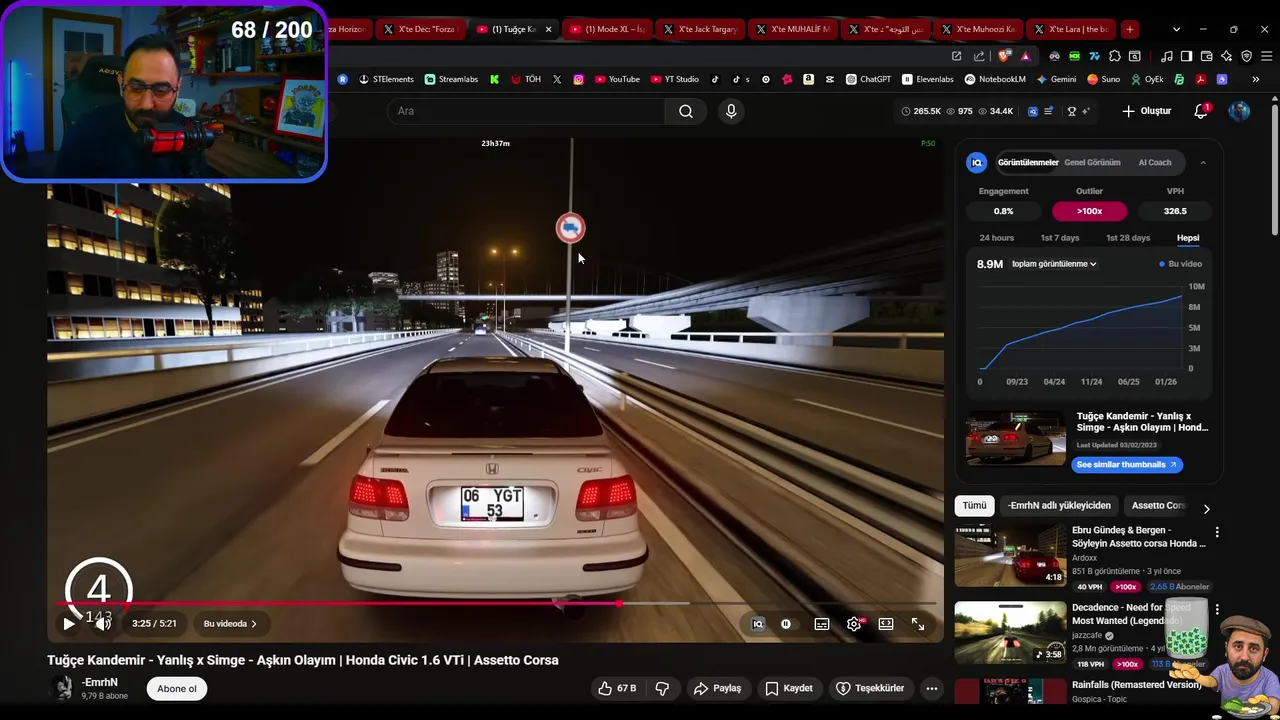
Task: Click the Instagram bookmark icon
Action: (578, 79)
